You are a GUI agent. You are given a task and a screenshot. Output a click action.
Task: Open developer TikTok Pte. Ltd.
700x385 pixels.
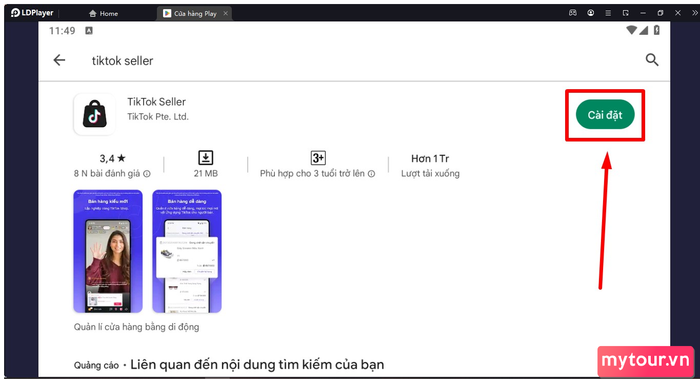(x=158, y=117)
